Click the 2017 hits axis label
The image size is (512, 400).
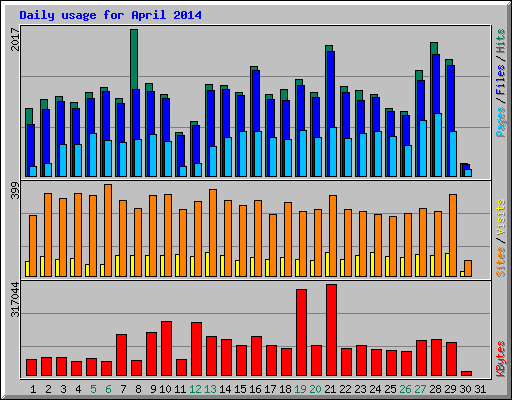(15, 39)
